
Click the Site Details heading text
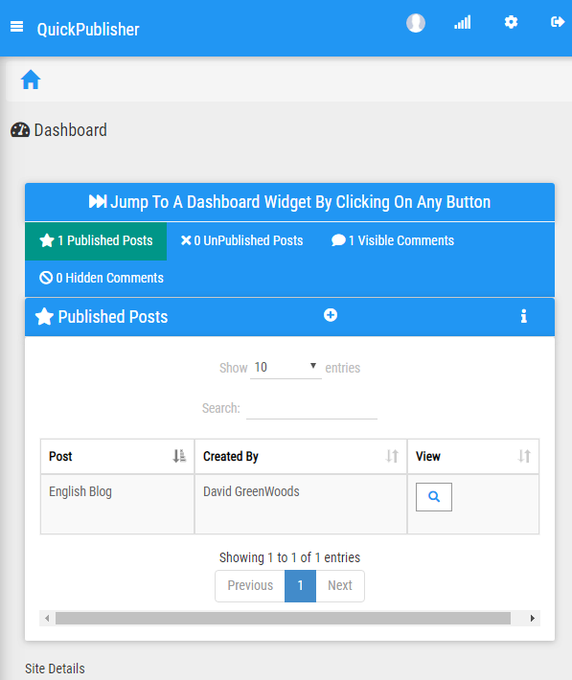(x=55, y=669)
